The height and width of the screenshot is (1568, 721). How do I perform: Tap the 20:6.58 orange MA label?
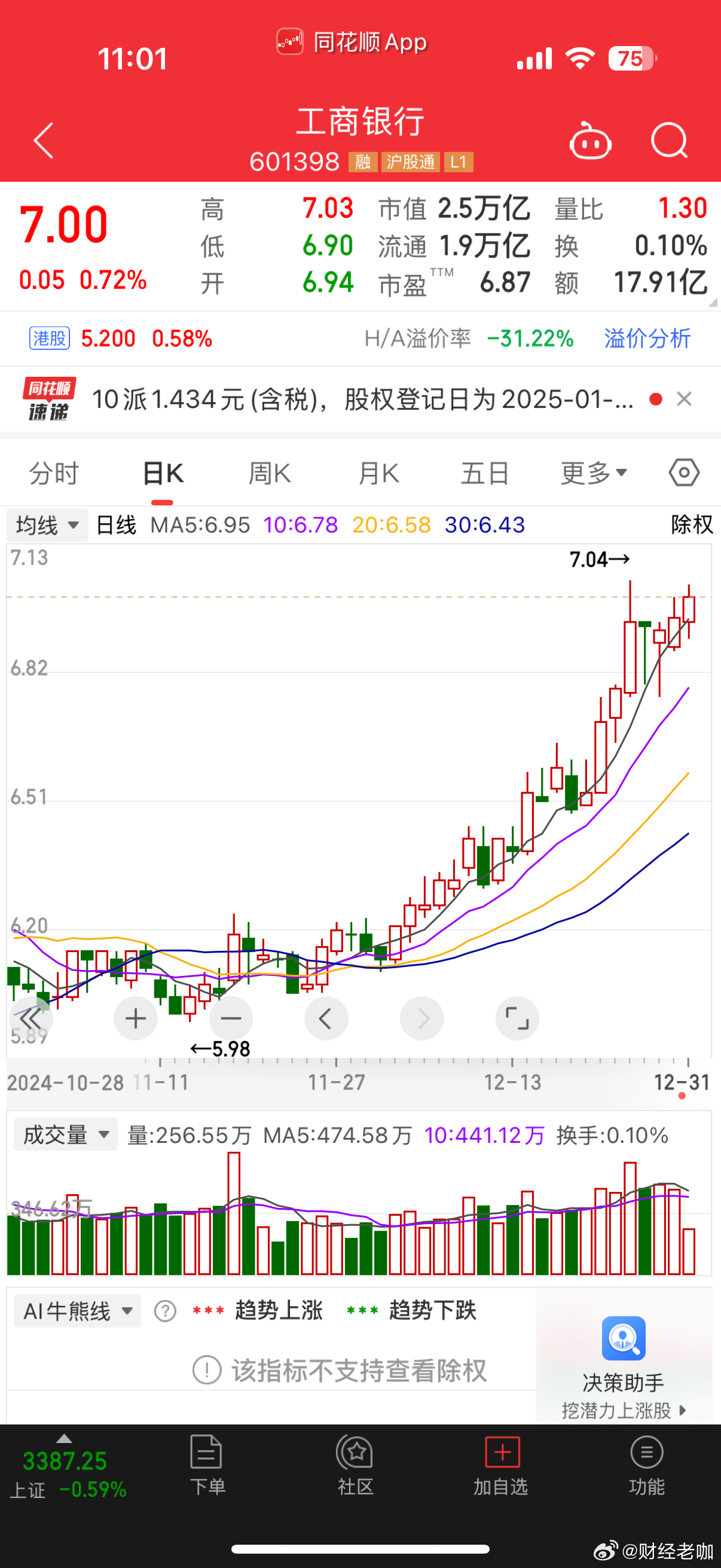(x=391, y=524)
